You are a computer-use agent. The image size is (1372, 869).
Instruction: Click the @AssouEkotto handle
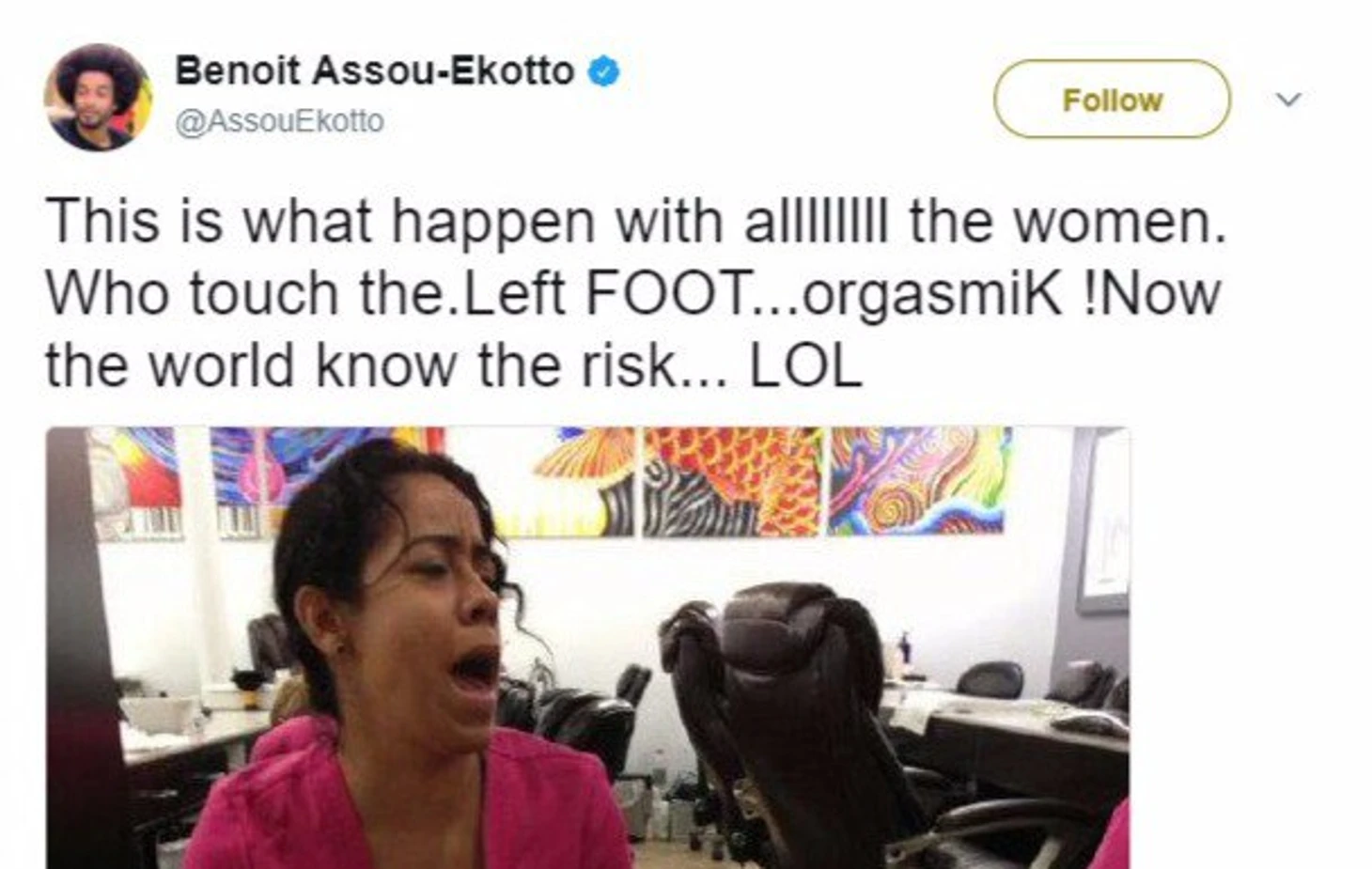(x=279, y=121)
